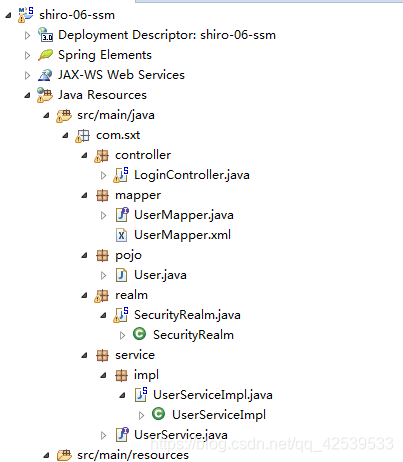The image size is (403, 462).
Task: Collapse the SecurityRealm.java node
Action: tap(103, 315)
